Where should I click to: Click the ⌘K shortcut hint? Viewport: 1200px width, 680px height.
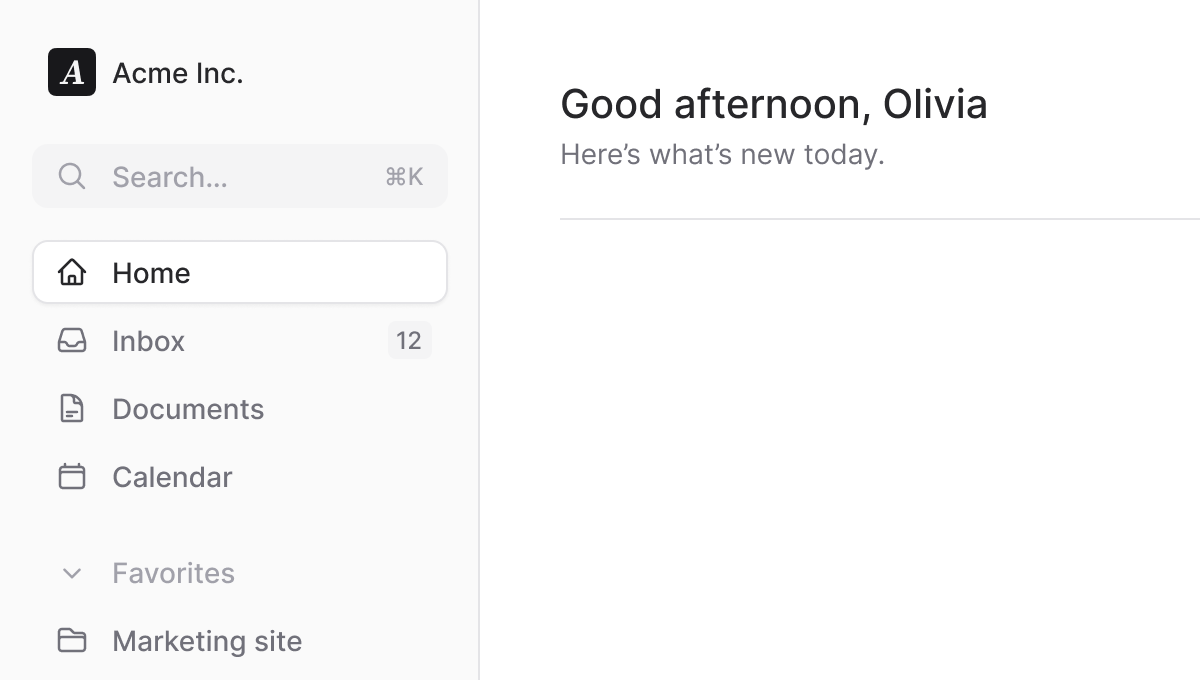click(x=404, y=177)
